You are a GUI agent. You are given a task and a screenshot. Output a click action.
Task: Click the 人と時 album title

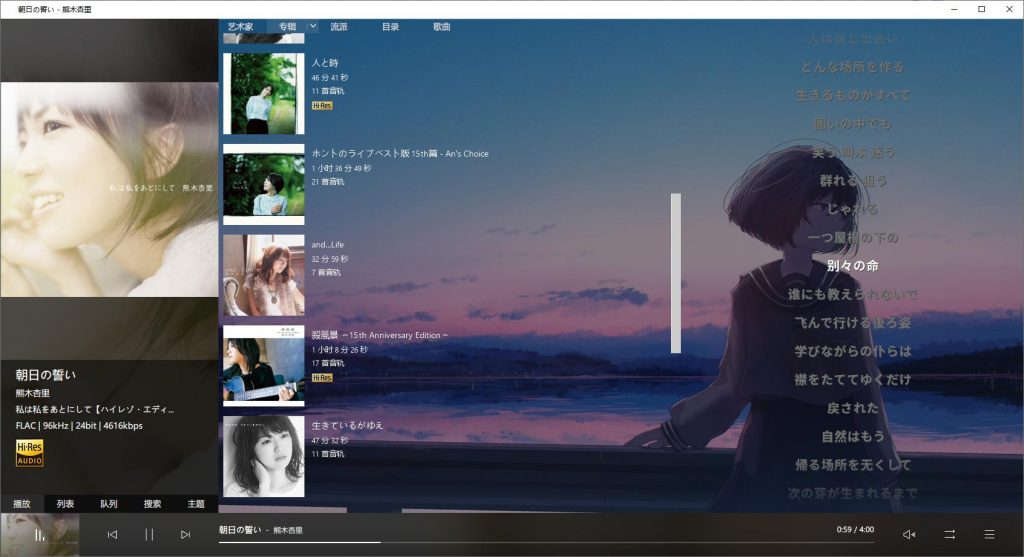325,63
